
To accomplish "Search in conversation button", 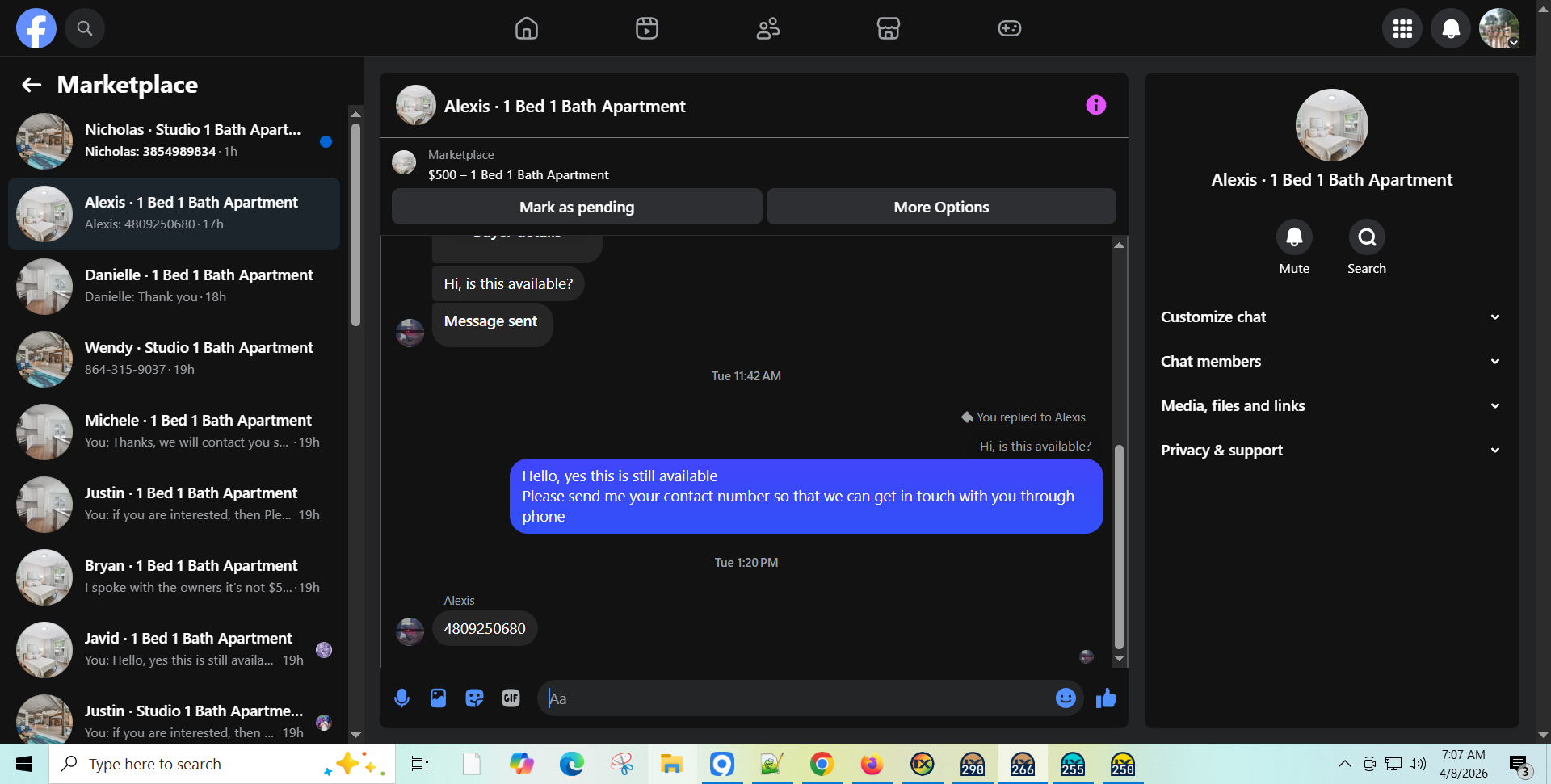I will tap(1367, 237).
